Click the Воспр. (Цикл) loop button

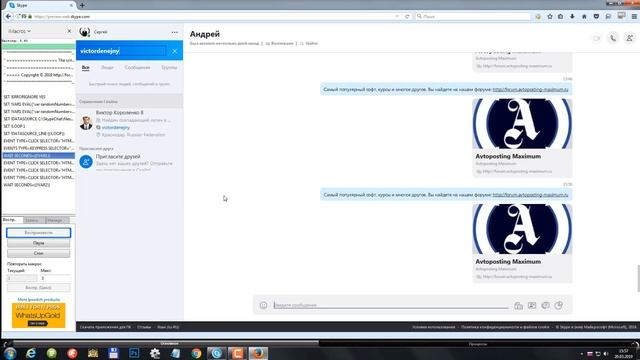point(39,288)
